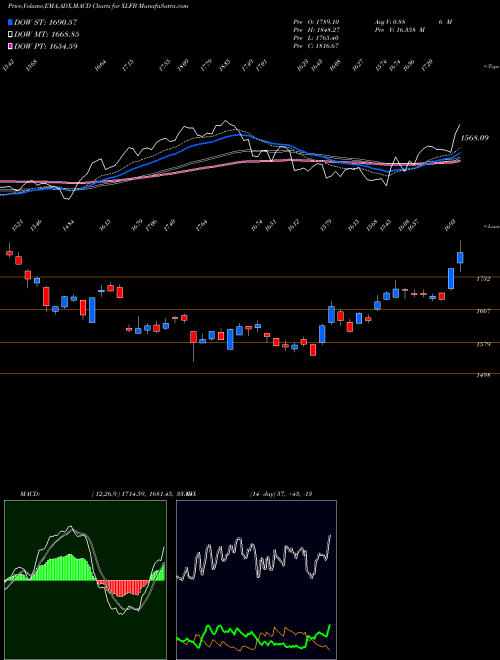Open the dark blue ADX indicator panel
Viewport: 500px width, 660px height.
(x=256, y=580)
